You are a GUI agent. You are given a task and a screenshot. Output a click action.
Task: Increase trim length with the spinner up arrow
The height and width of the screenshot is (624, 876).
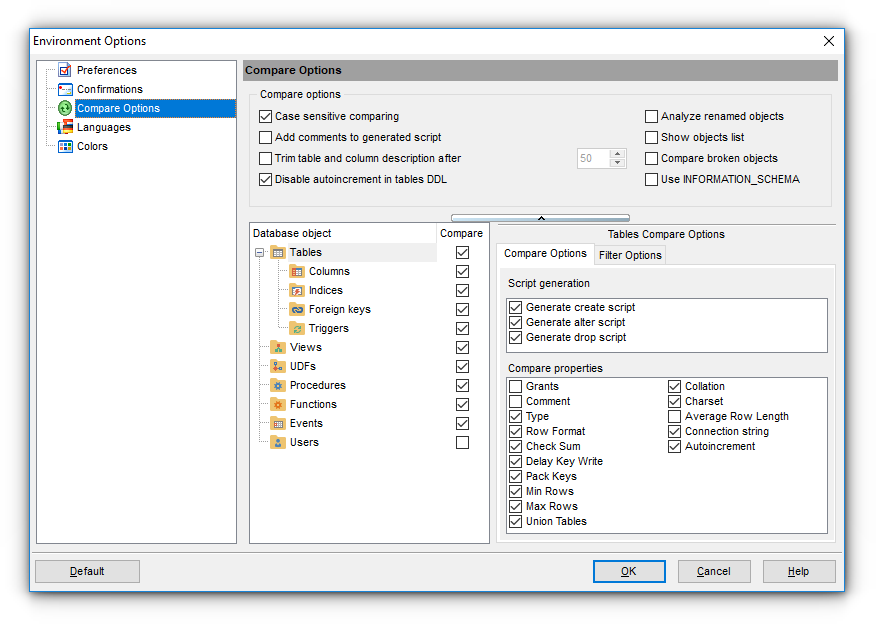click(617, 154)
